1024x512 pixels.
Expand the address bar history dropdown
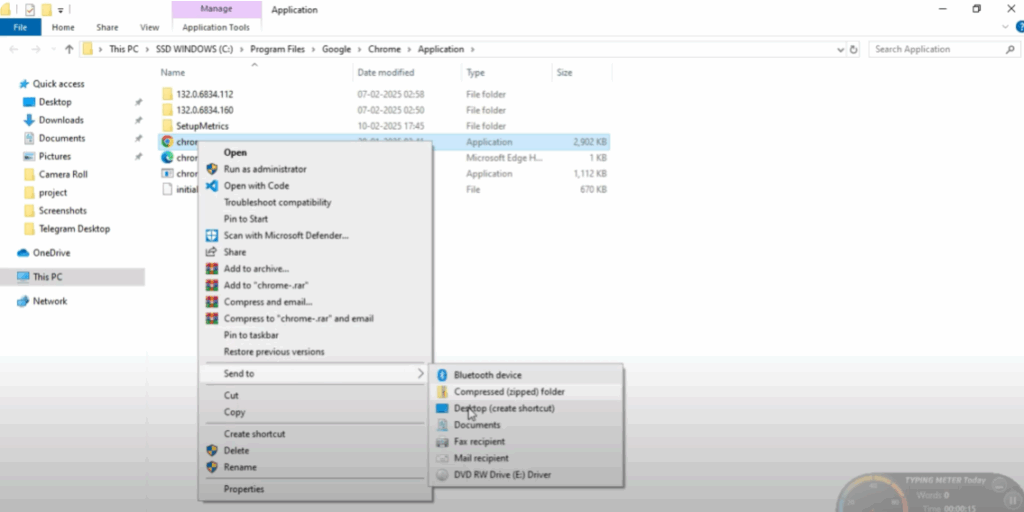(840, 50)
